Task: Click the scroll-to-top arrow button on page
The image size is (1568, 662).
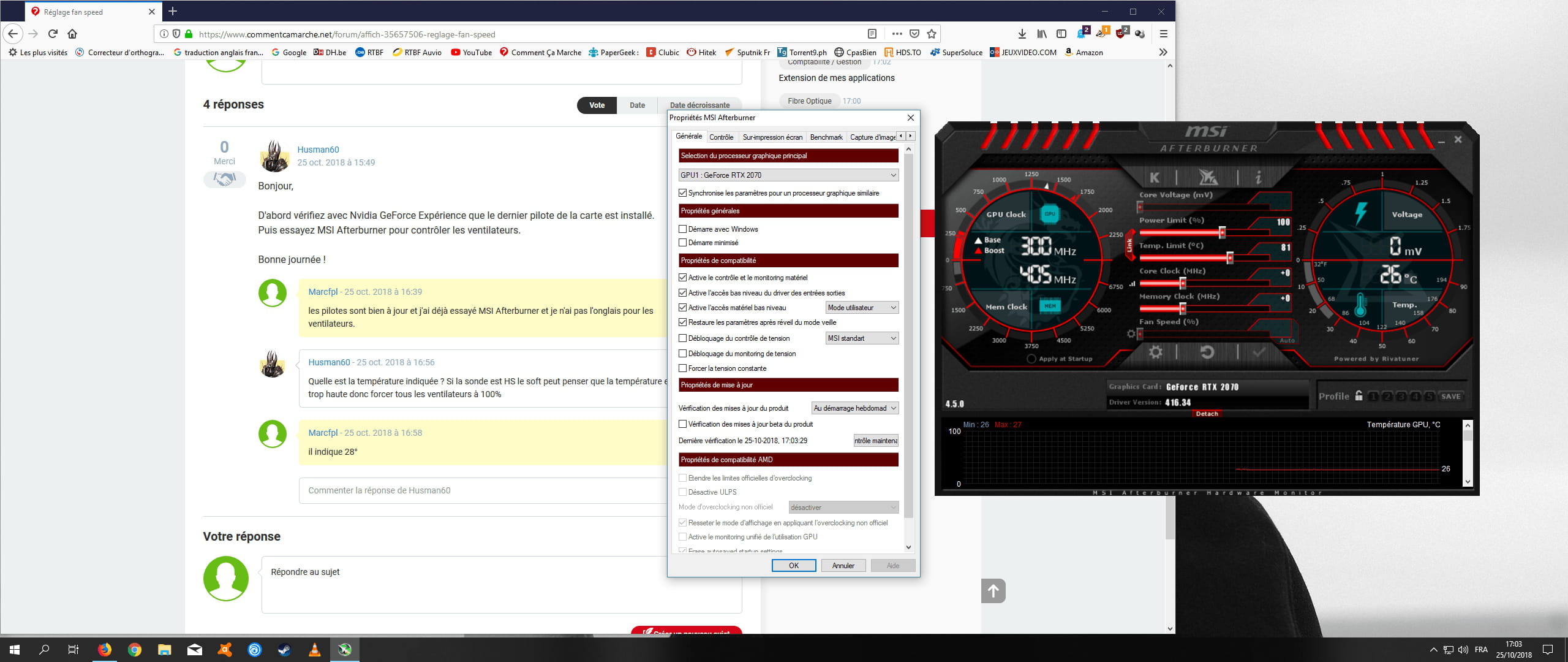Action: tap(993, 591)
